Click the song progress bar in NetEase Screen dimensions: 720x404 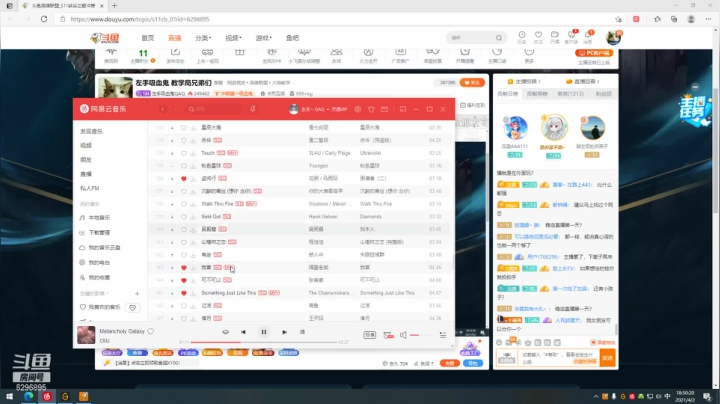click(264, 342)
